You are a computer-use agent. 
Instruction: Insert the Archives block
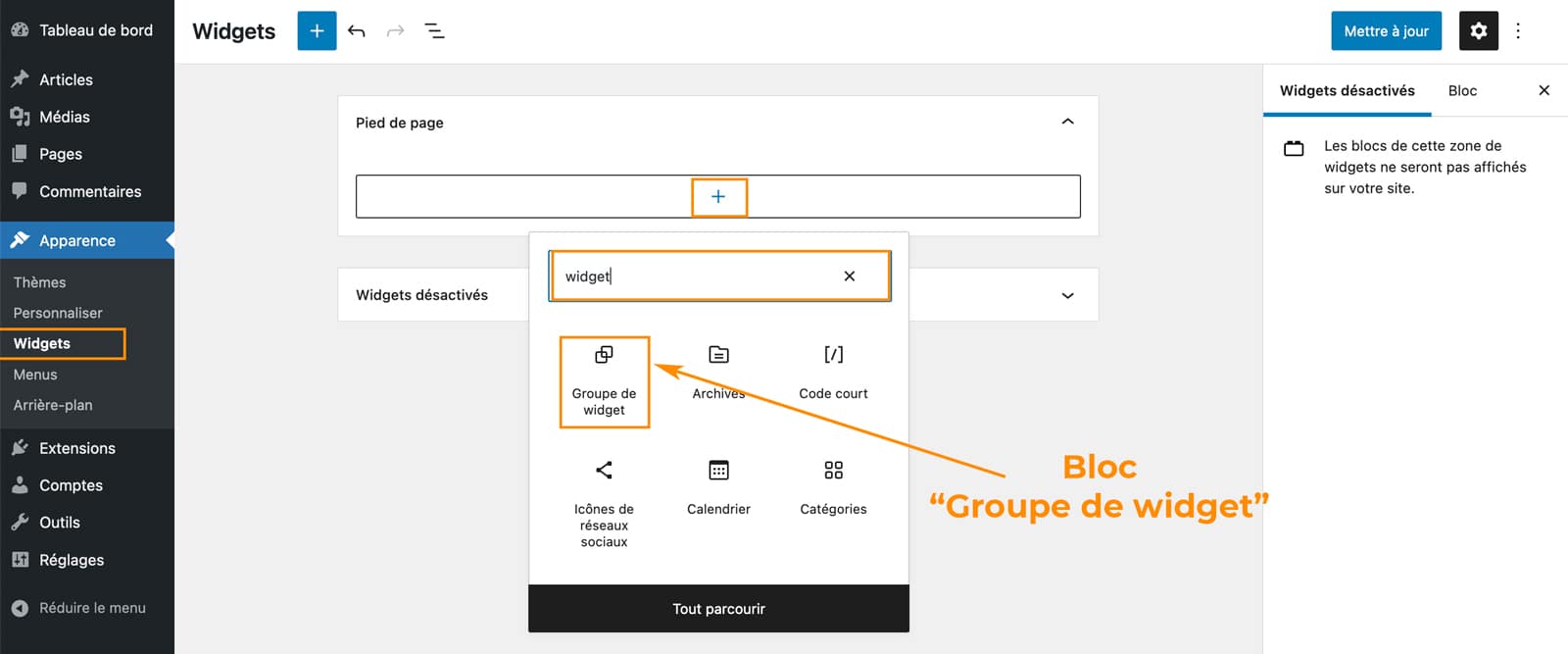718,373
